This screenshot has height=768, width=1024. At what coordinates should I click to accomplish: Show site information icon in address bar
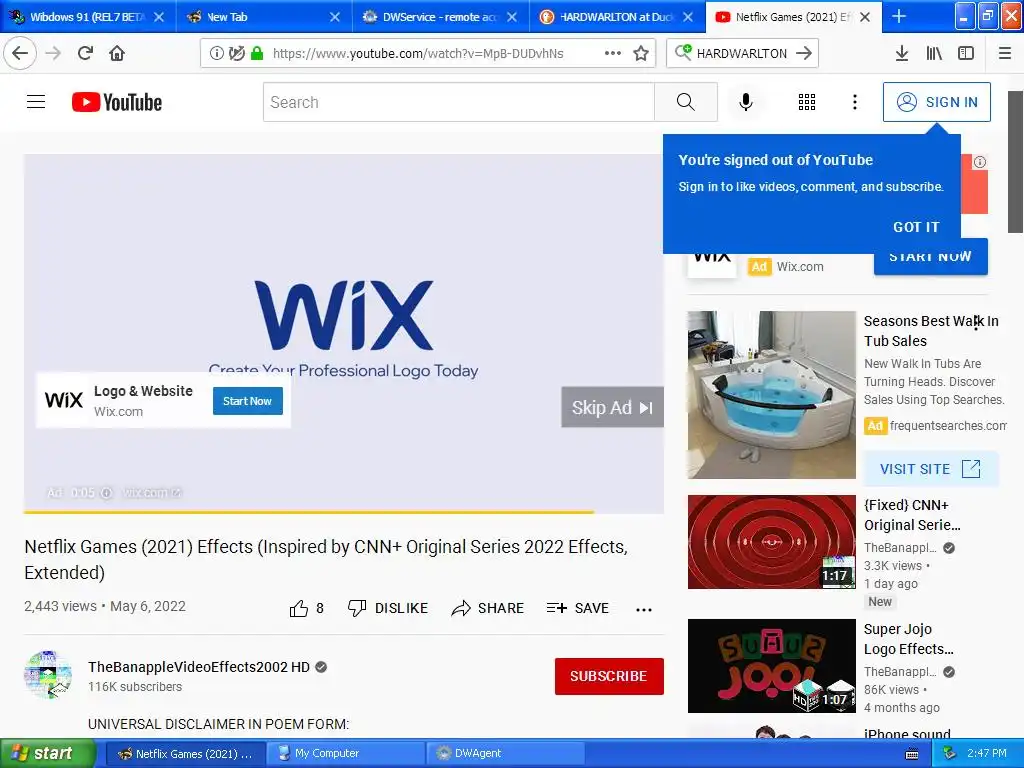[216, 53]
